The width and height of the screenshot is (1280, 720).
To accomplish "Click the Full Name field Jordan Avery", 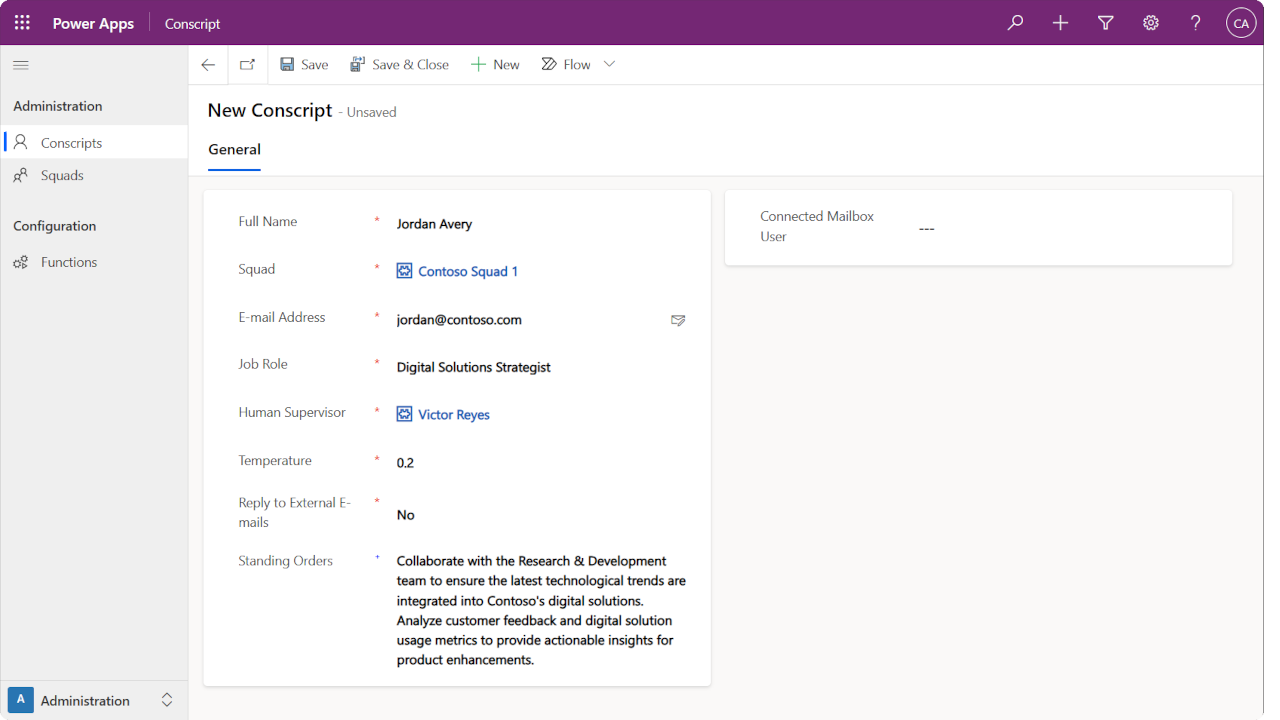I will pyautogui.click(x=540, y=224).
